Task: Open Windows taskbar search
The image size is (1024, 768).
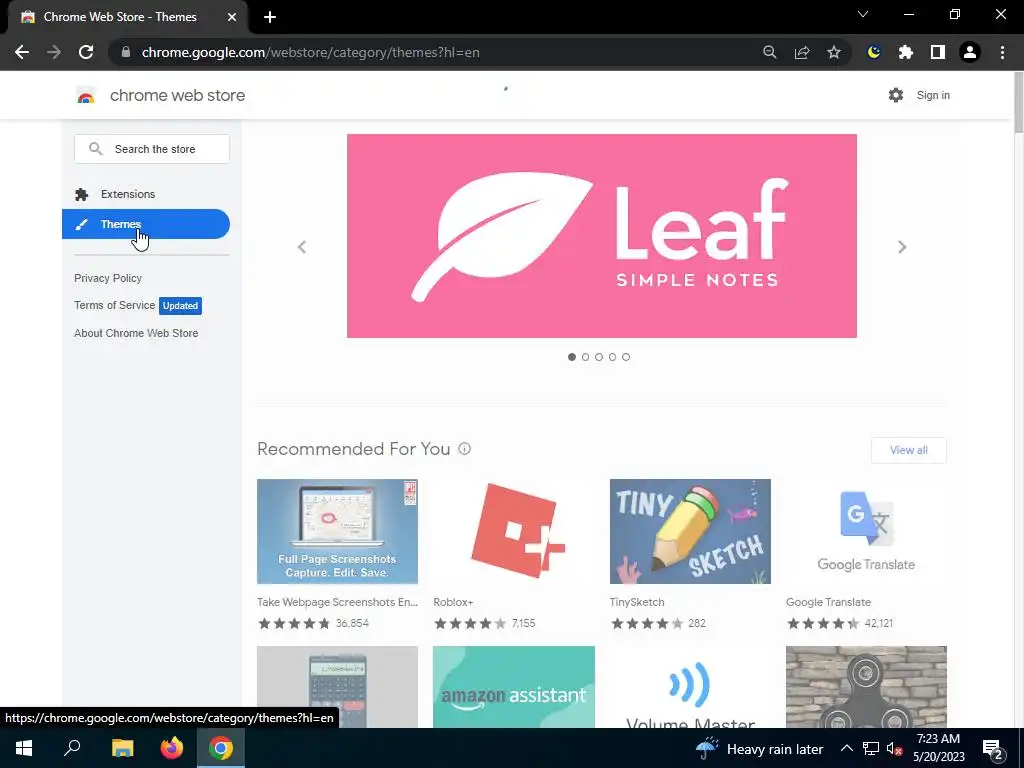Action: pyautogui.click(x=72, y=748)
